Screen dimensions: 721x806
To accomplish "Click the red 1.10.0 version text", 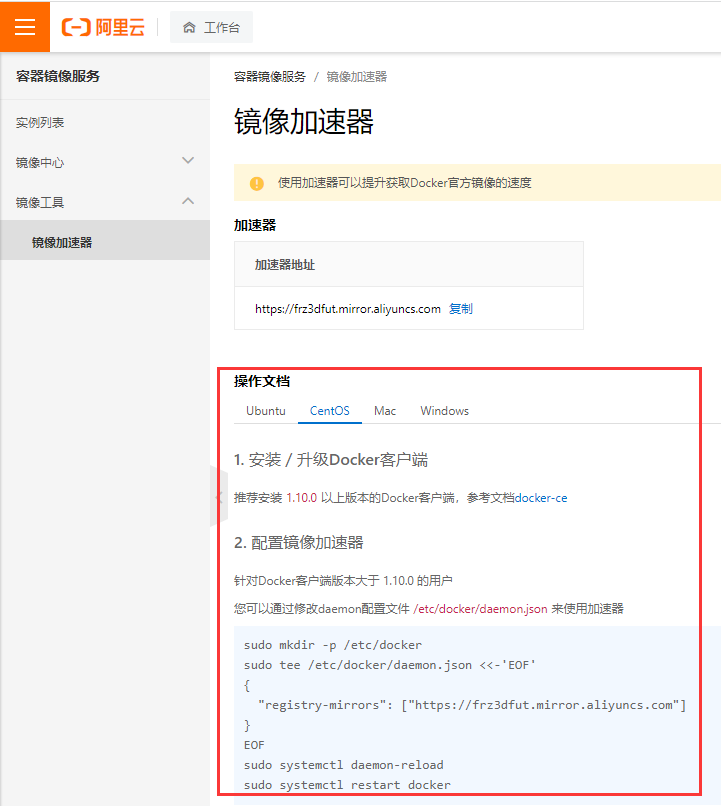I will click(301, 498).
